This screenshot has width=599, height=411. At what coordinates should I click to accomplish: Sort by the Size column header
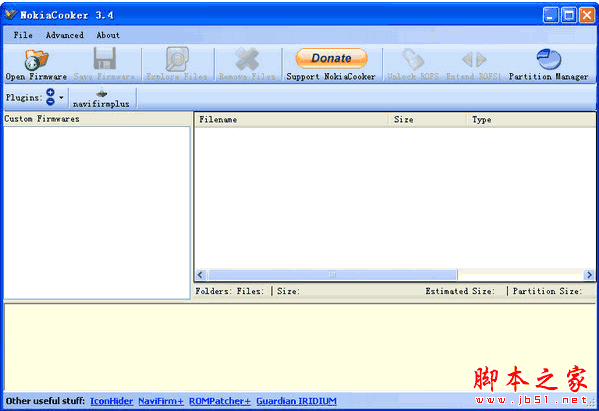428,120
